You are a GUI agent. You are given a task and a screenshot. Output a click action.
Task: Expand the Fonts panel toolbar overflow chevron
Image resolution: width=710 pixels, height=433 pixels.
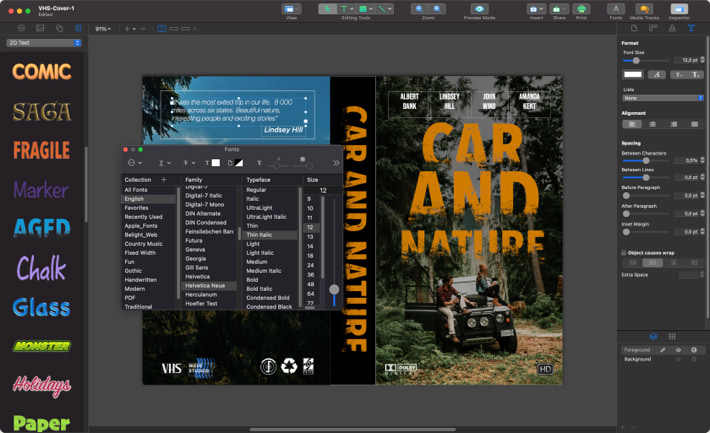(x=336, y=163)
